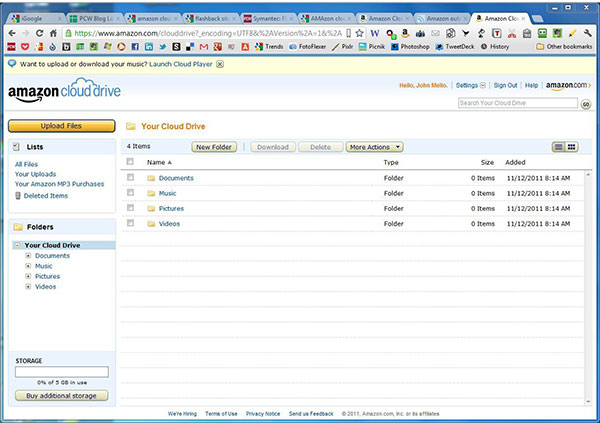Open the Picnik bookmark
The width and height of the screenshot is (600, 423).
click(x=372, y=47)
